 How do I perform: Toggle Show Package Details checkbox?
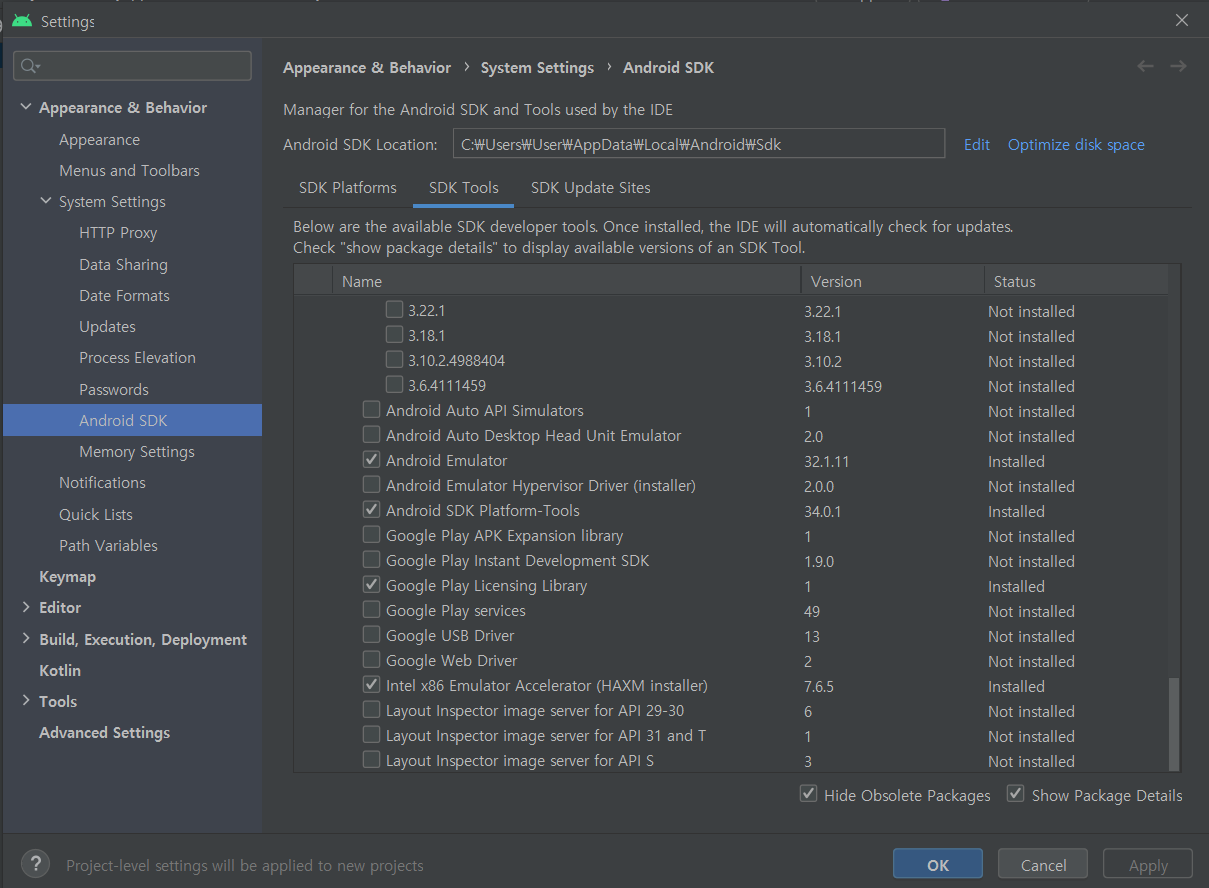[x=1016, y=794]
